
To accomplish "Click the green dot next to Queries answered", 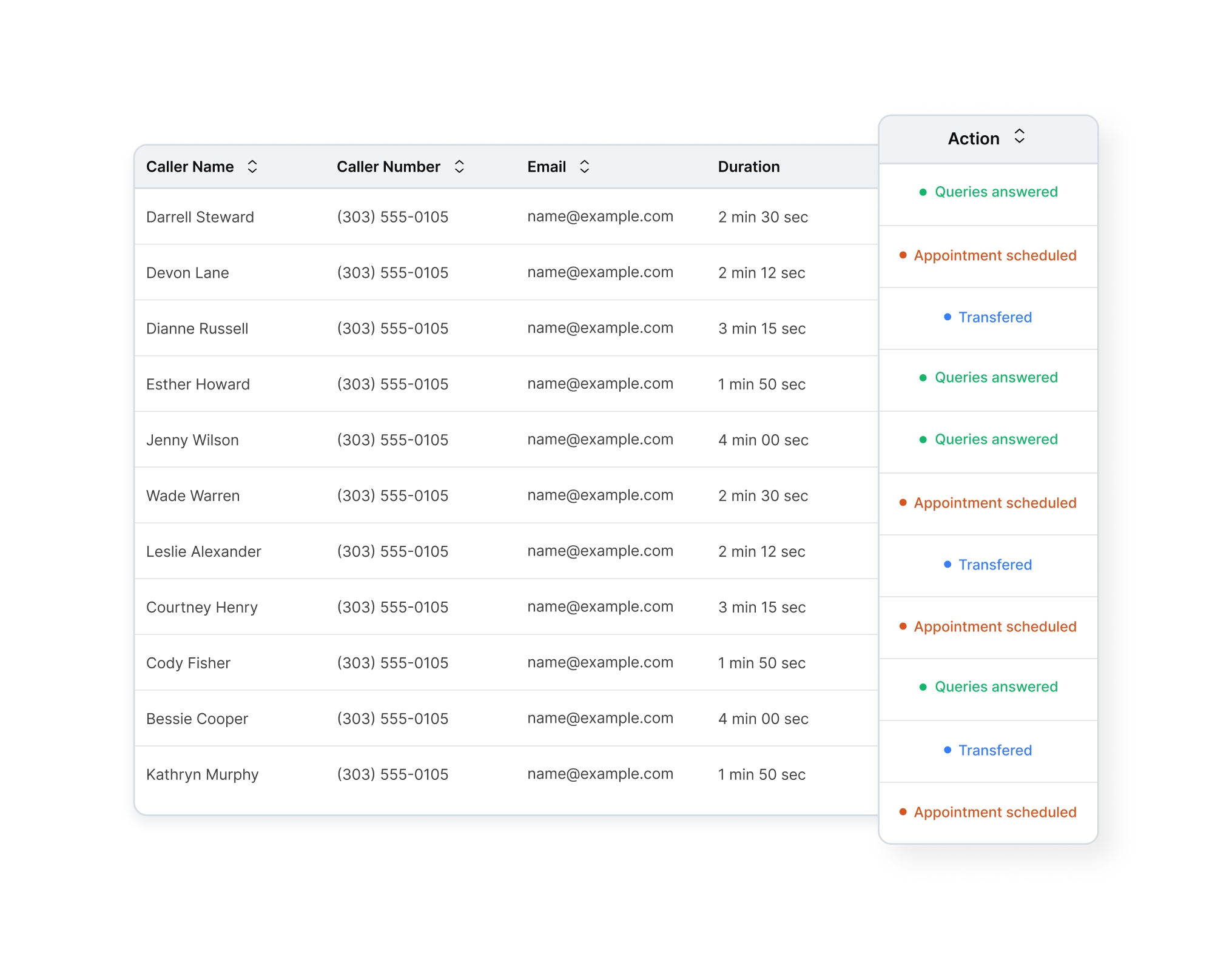I will pyautogui.click(x=923, y=192).
